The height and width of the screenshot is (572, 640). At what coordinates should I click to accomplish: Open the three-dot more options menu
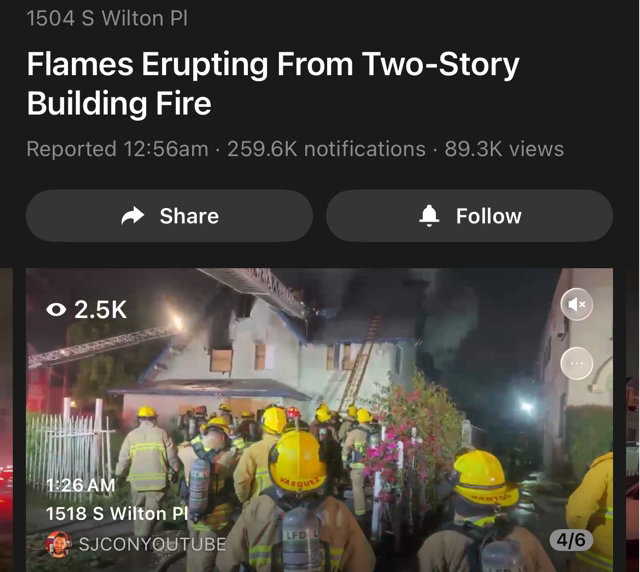(x=576, y=363)
